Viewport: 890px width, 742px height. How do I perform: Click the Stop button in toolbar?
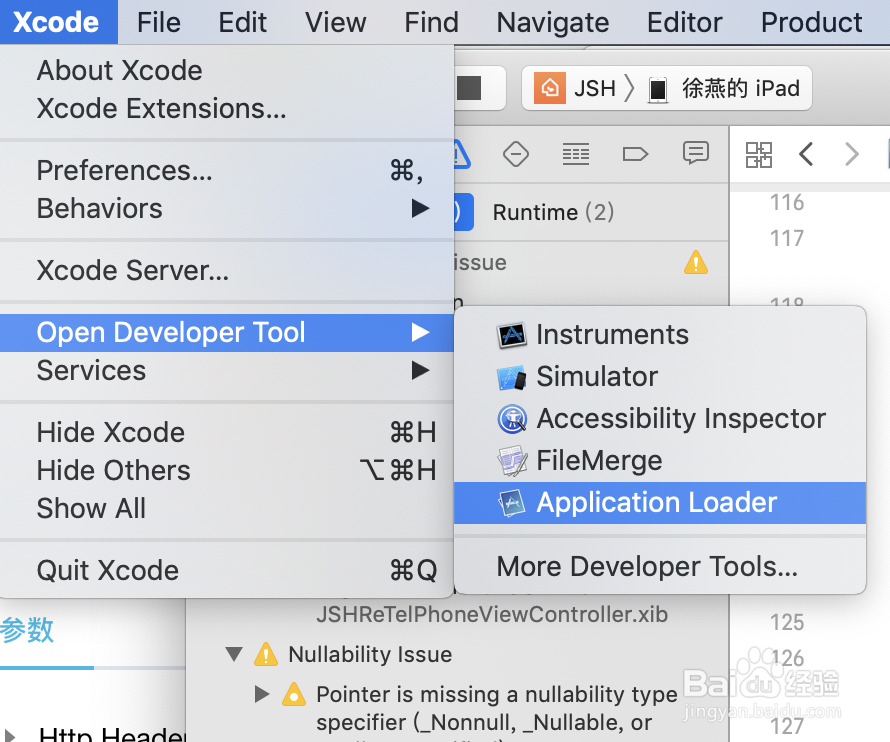pos(470,88)
